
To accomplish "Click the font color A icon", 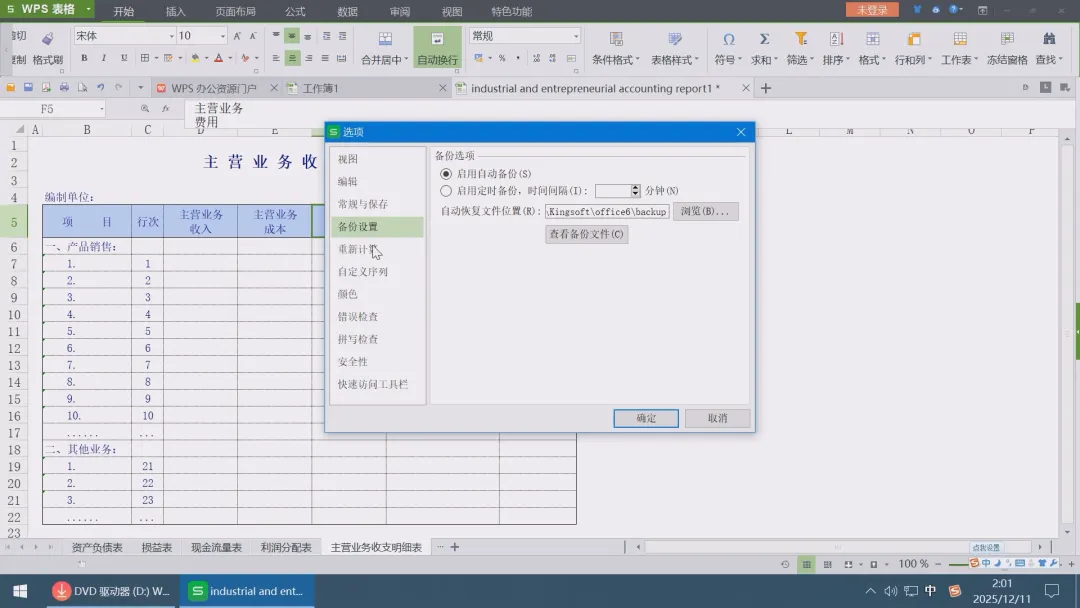I will 219,59.
